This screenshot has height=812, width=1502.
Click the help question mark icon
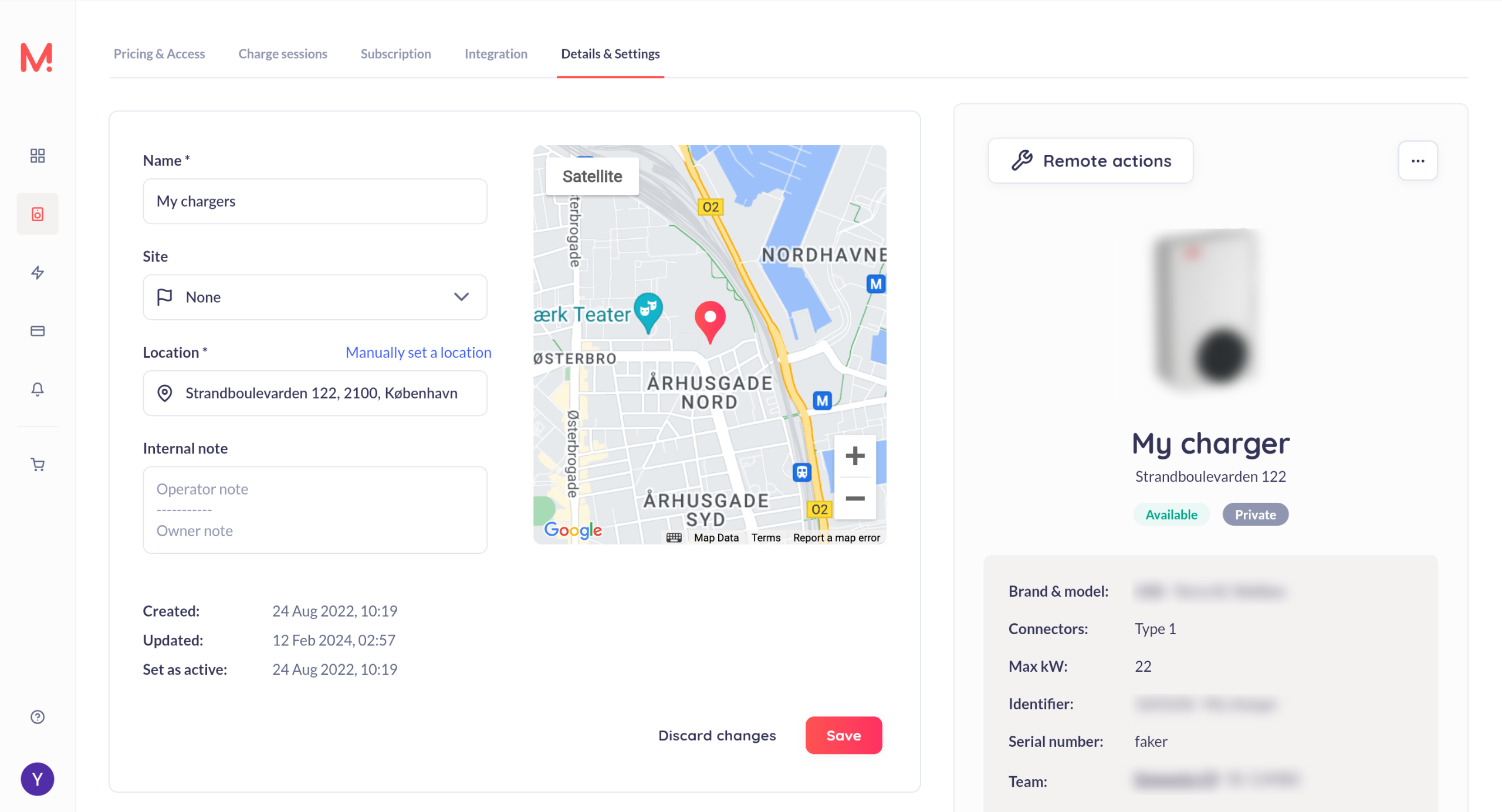click(x=38, y=717)
